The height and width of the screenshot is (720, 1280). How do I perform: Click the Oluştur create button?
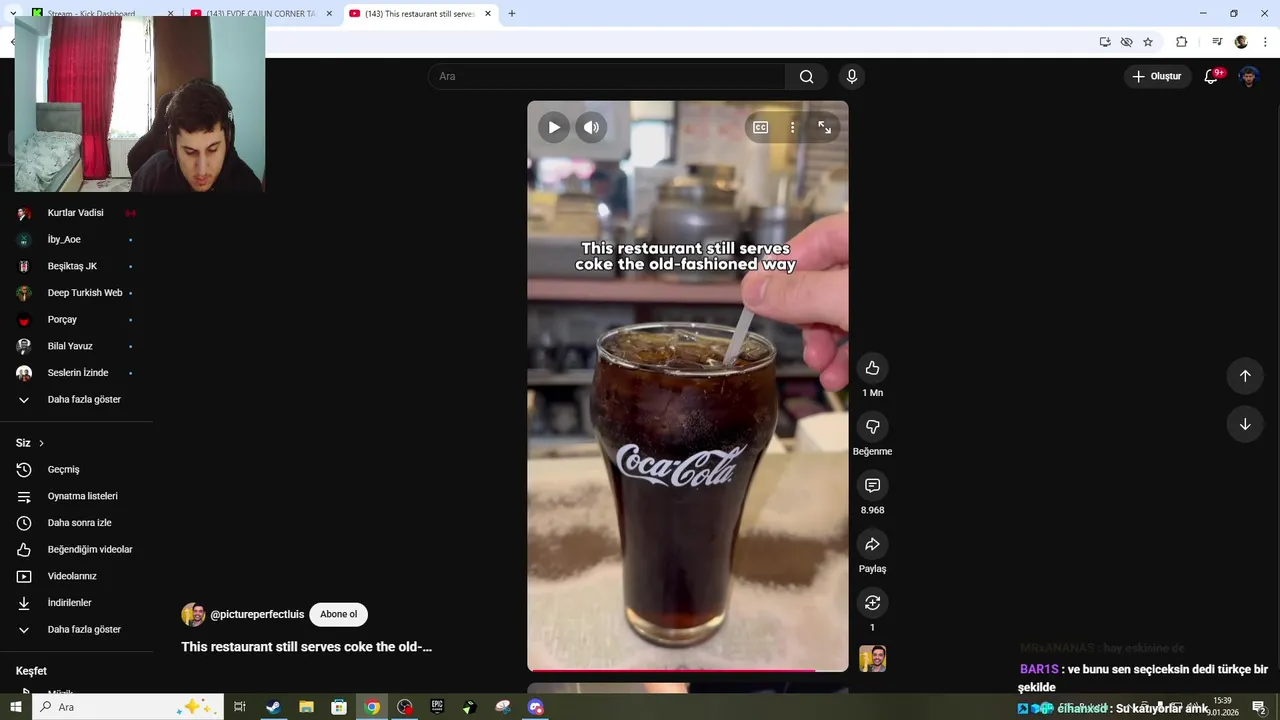tap(1157, 76)
